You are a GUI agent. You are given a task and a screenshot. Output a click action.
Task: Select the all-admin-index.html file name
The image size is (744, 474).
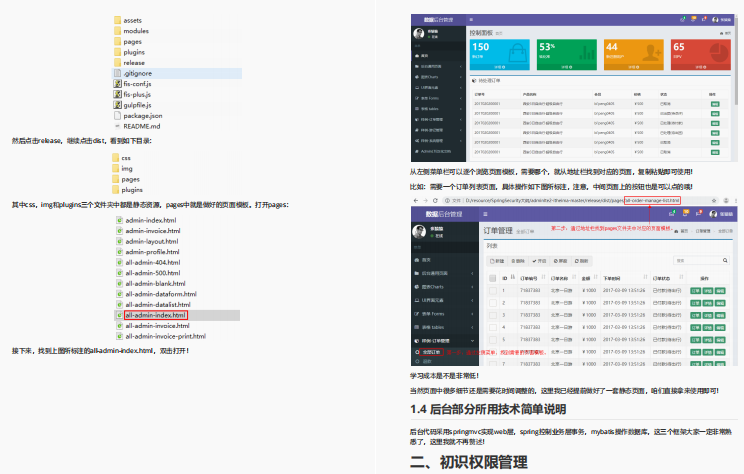(156, 315)
